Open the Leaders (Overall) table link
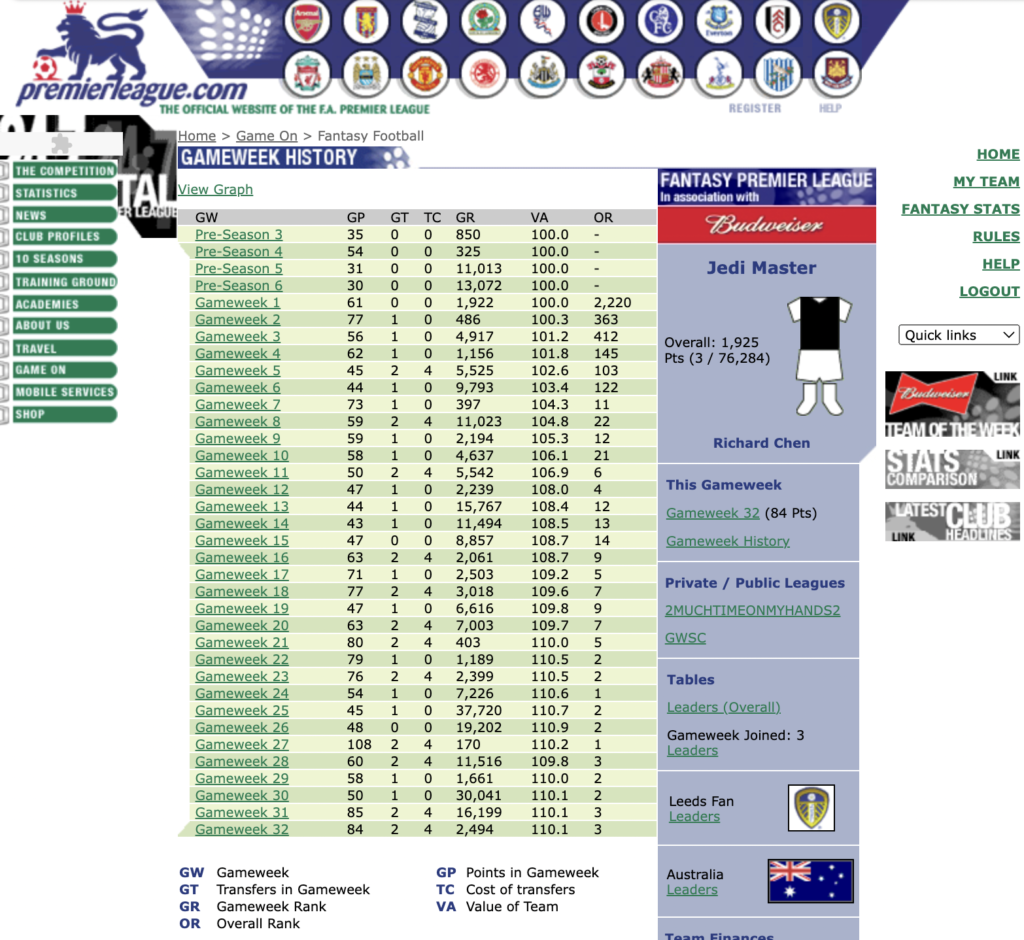1024x940 pixels. coord(724,707)
